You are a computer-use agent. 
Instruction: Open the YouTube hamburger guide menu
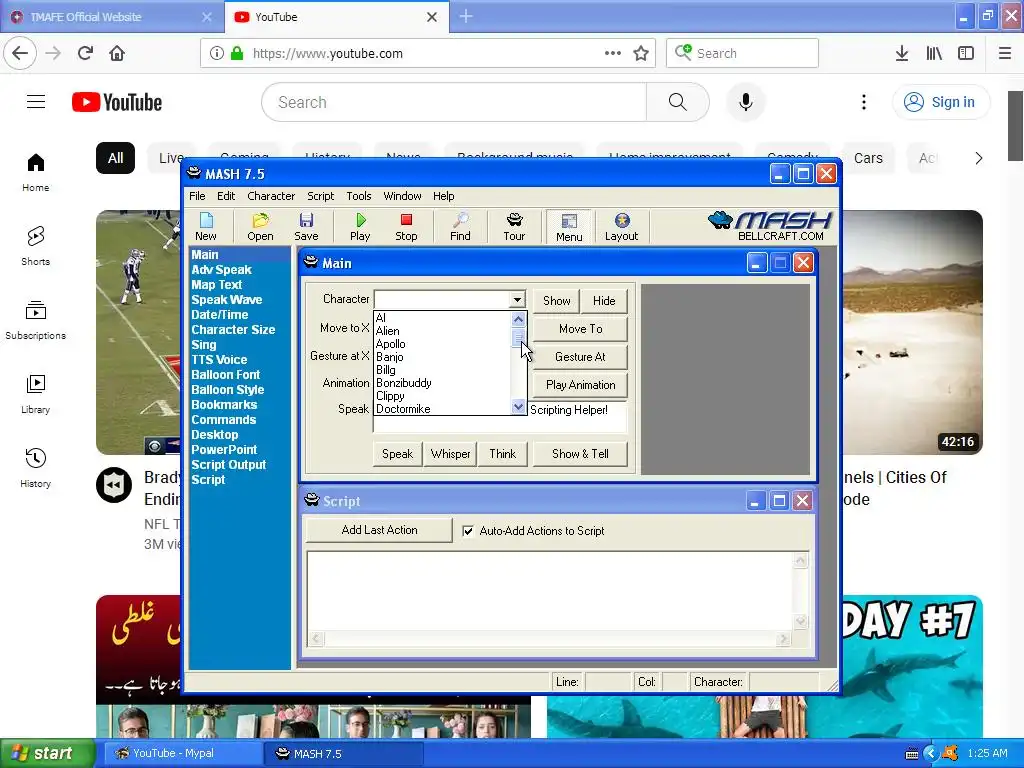(x=36, y=102)
